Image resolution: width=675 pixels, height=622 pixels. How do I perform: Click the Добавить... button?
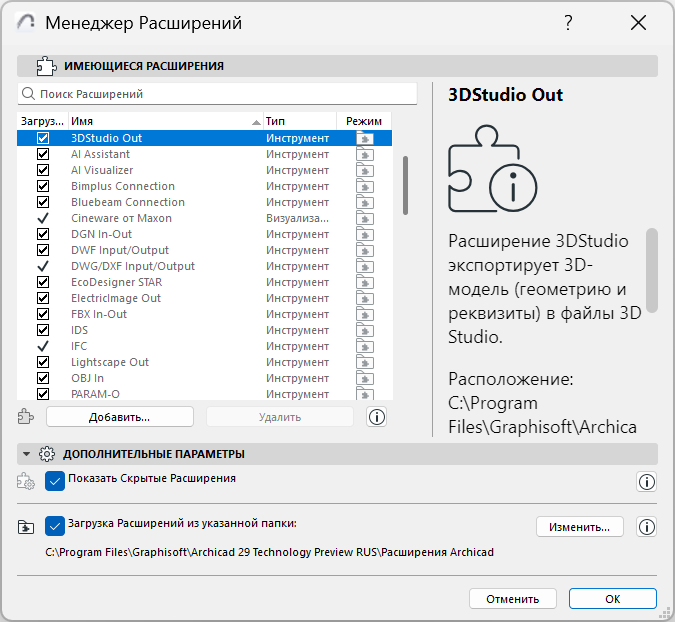(120, 417)
